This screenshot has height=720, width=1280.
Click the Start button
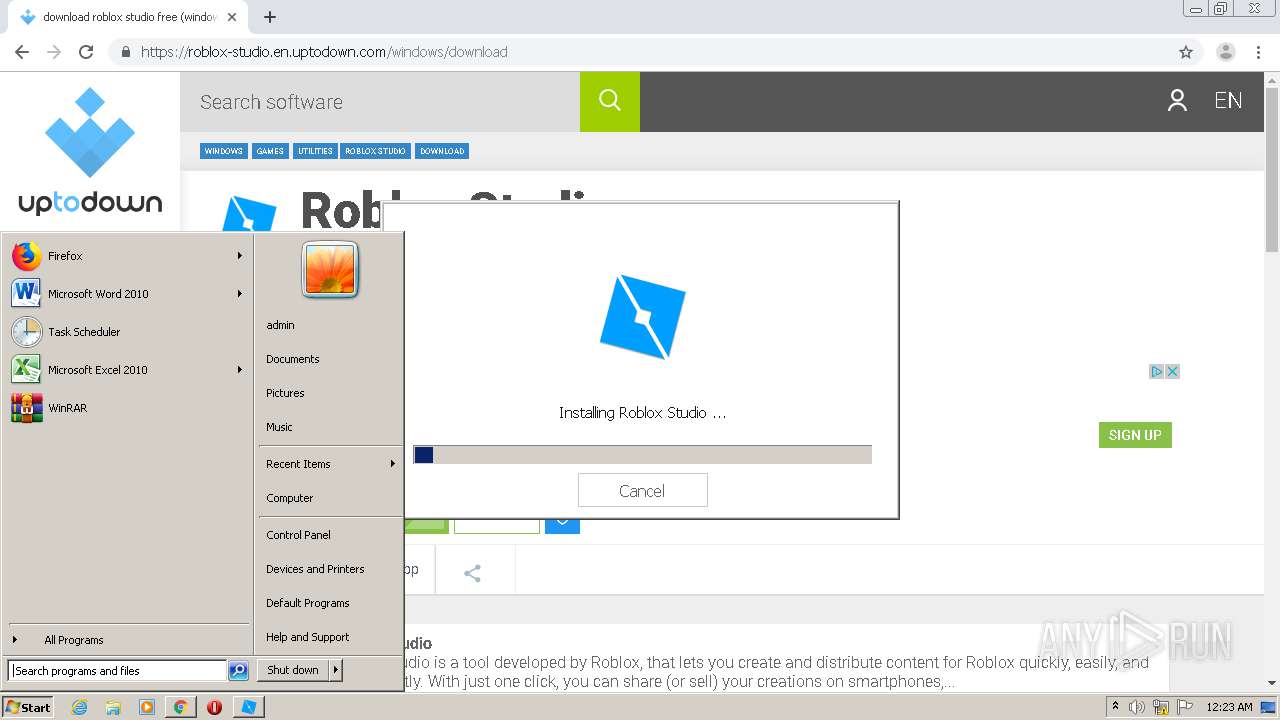[x=28, y=707]
